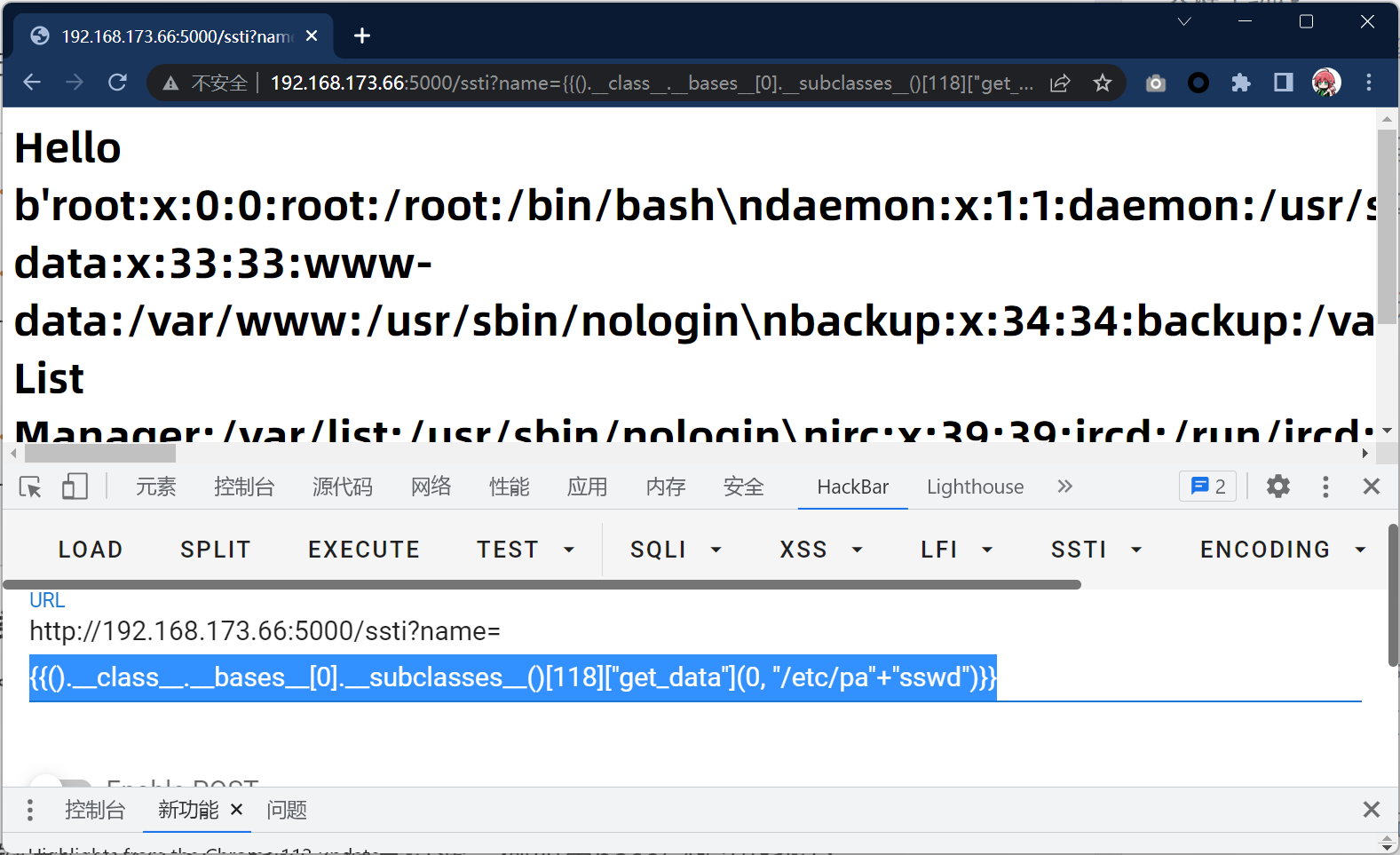The width and height of the screenshot is (1400, 855).
Task: Toggle device toolbar emulation icon
Action: [x=75, y=487]
